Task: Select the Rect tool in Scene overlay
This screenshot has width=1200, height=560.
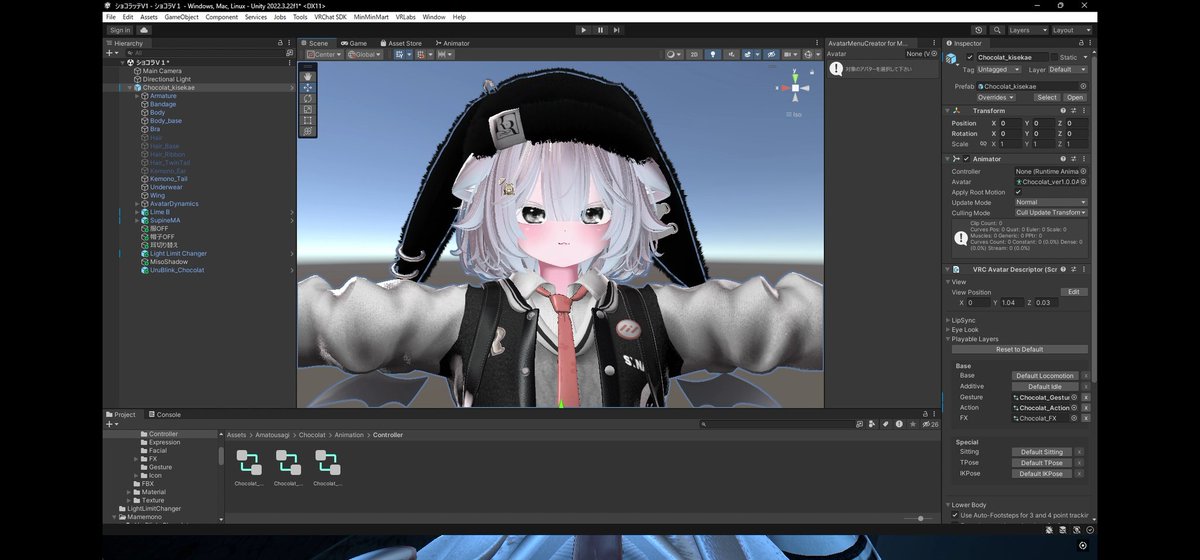Action: [x=308, y=120]
